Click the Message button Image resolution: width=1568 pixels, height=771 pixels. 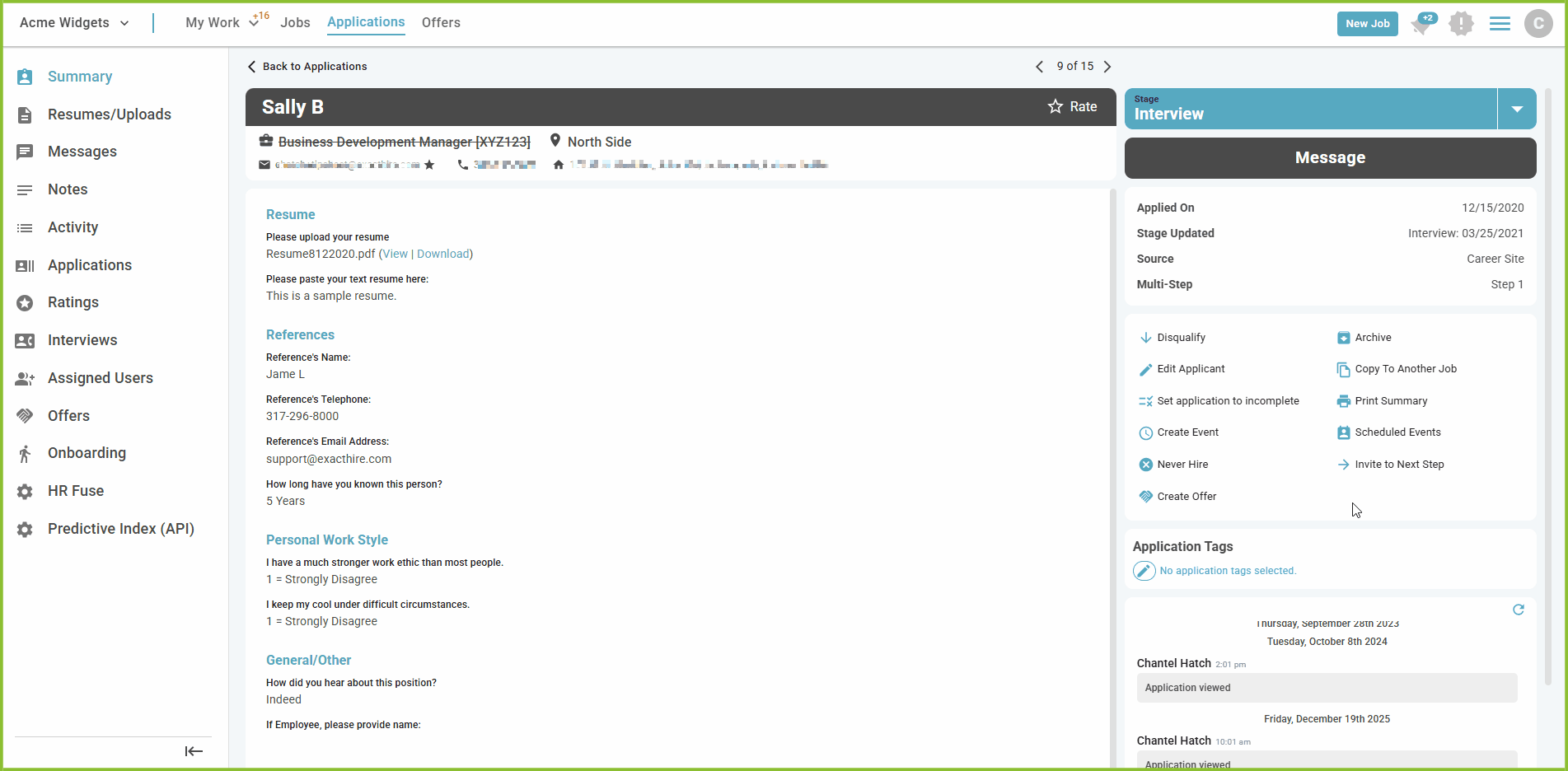pos(1330,158)
